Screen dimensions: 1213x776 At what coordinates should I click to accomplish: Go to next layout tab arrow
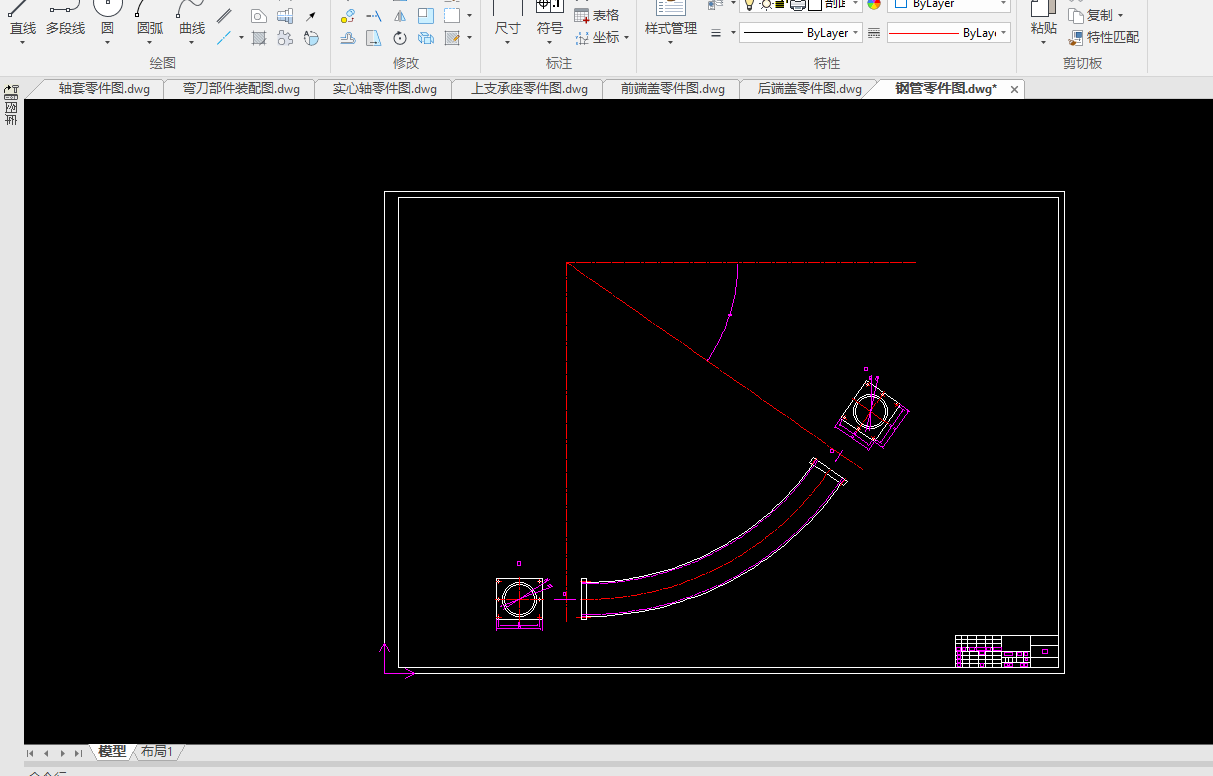(x=62, y=753)
